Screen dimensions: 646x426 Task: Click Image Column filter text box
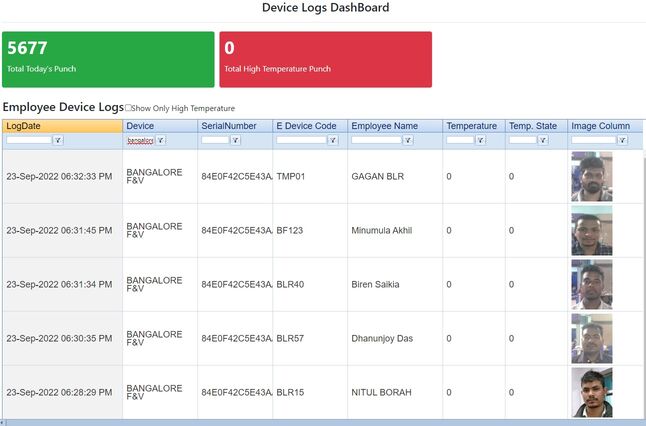(594, 140)
